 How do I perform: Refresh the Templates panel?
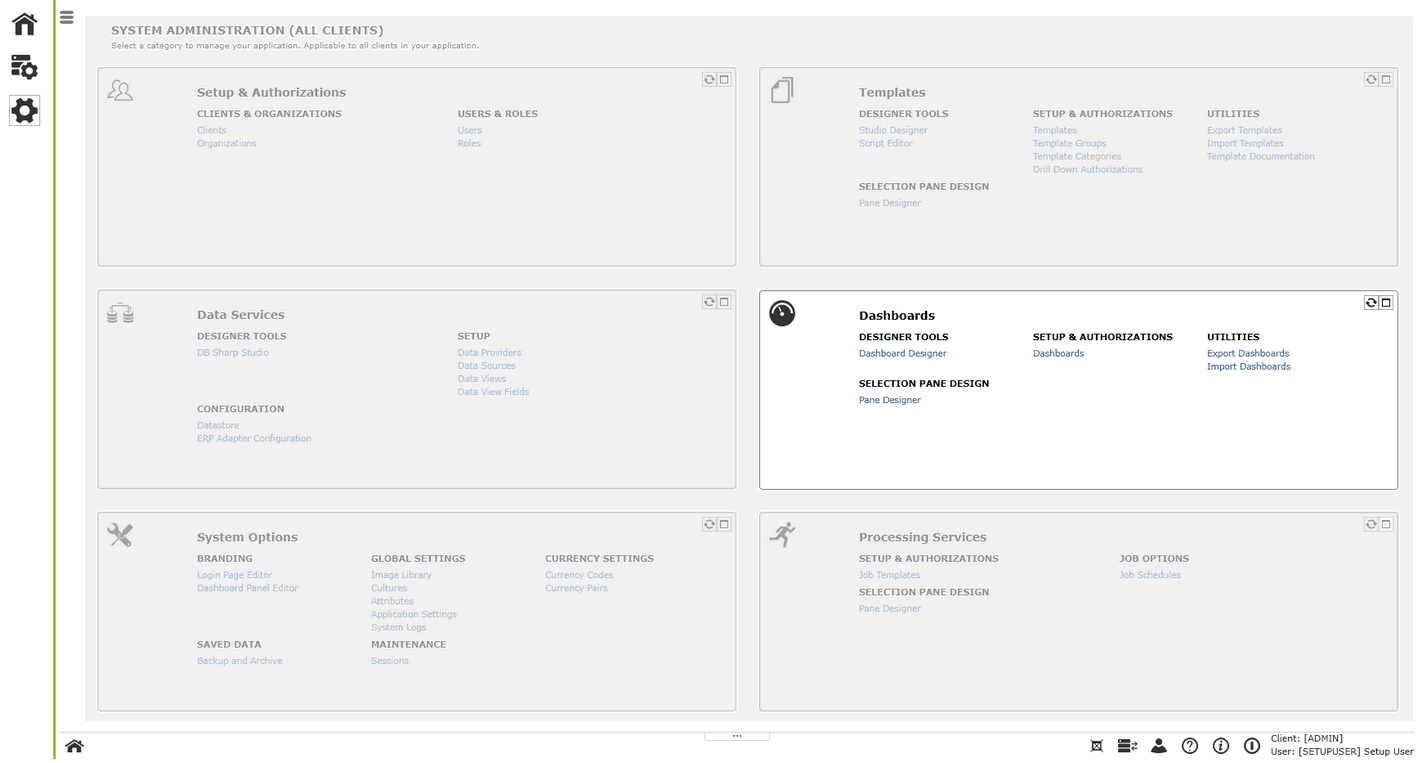[x=1371, y=79]
